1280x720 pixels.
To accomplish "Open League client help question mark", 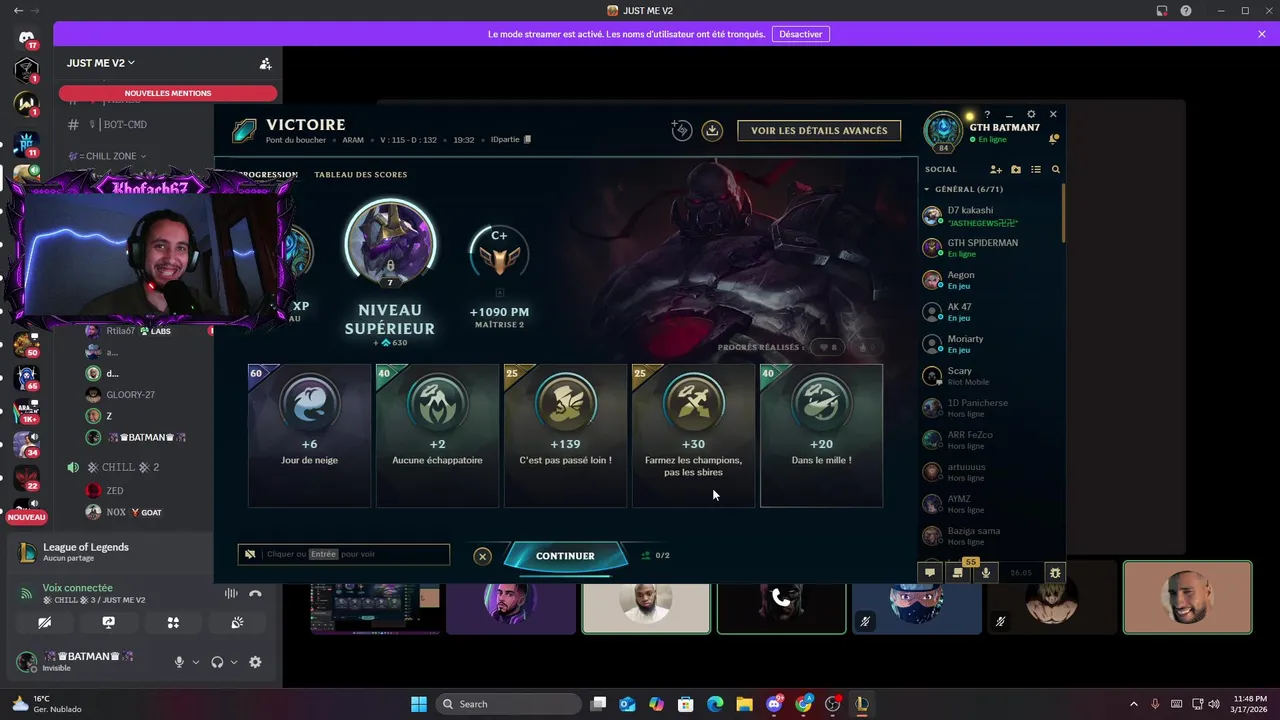I will [987, 115].
